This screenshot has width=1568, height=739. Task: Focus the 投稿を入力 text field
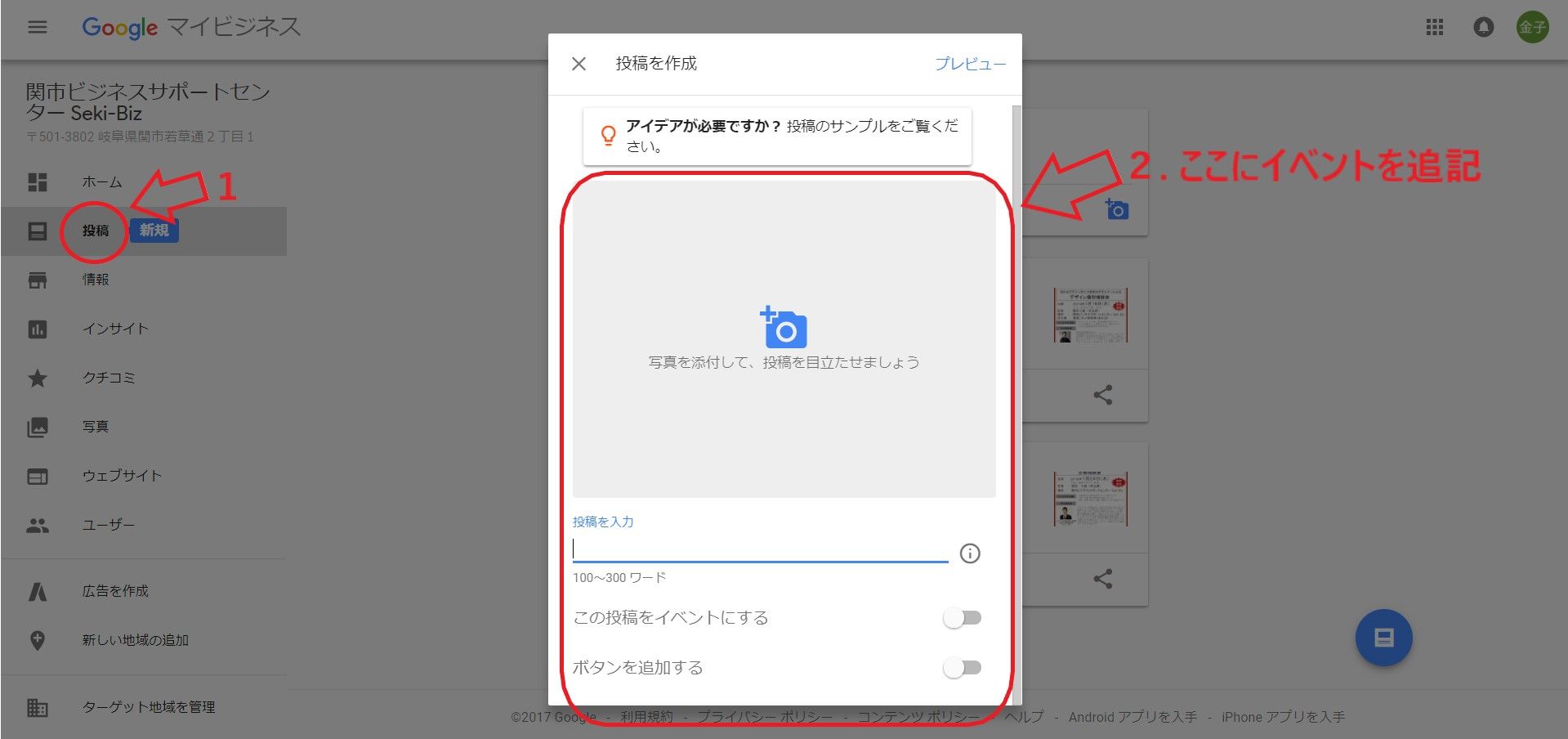[760, 550]
